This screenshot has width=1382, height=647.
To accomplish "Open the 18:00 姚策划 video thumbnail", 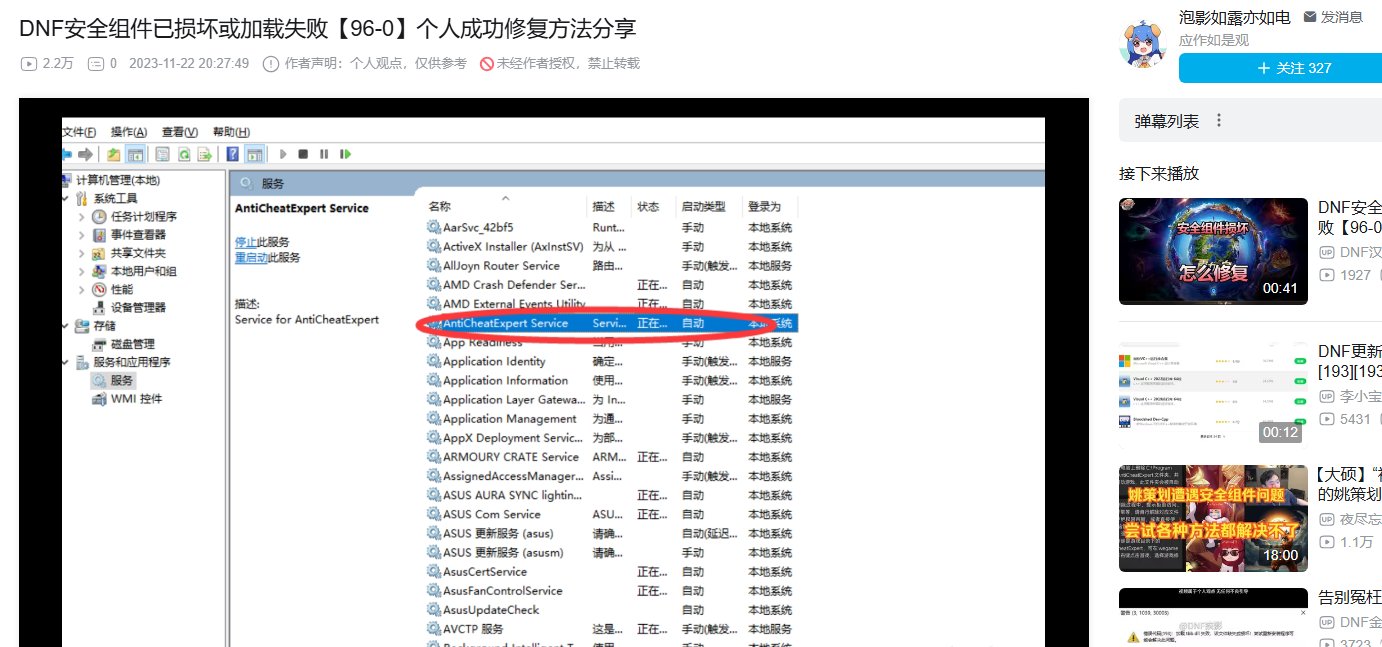I will coord(1213,518).
